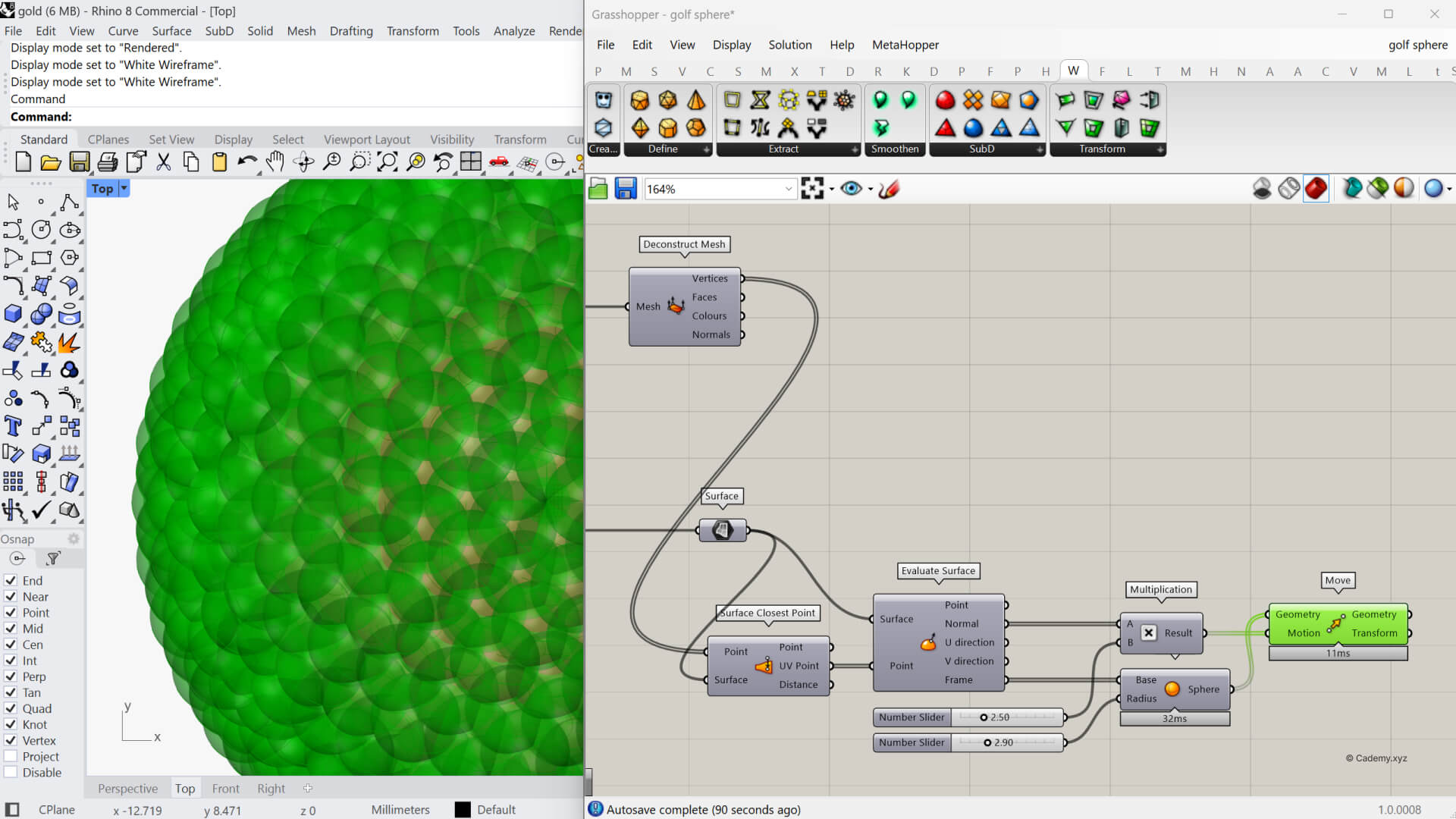Click the Rhino Save file icon
1456x819 pixels.
click(79, 162)
